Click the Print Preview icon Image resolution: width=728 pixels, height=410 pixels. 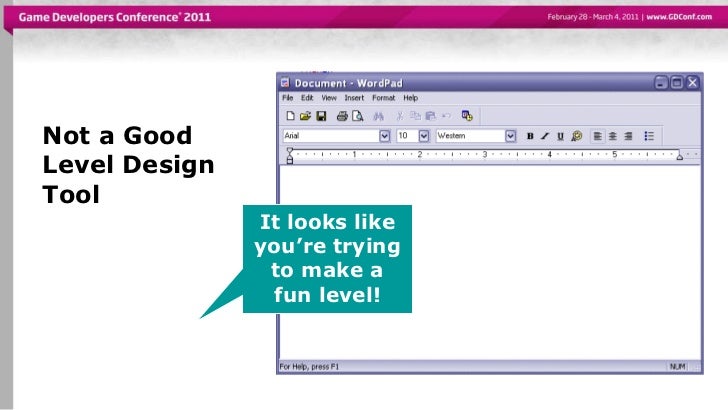(358, 116)
